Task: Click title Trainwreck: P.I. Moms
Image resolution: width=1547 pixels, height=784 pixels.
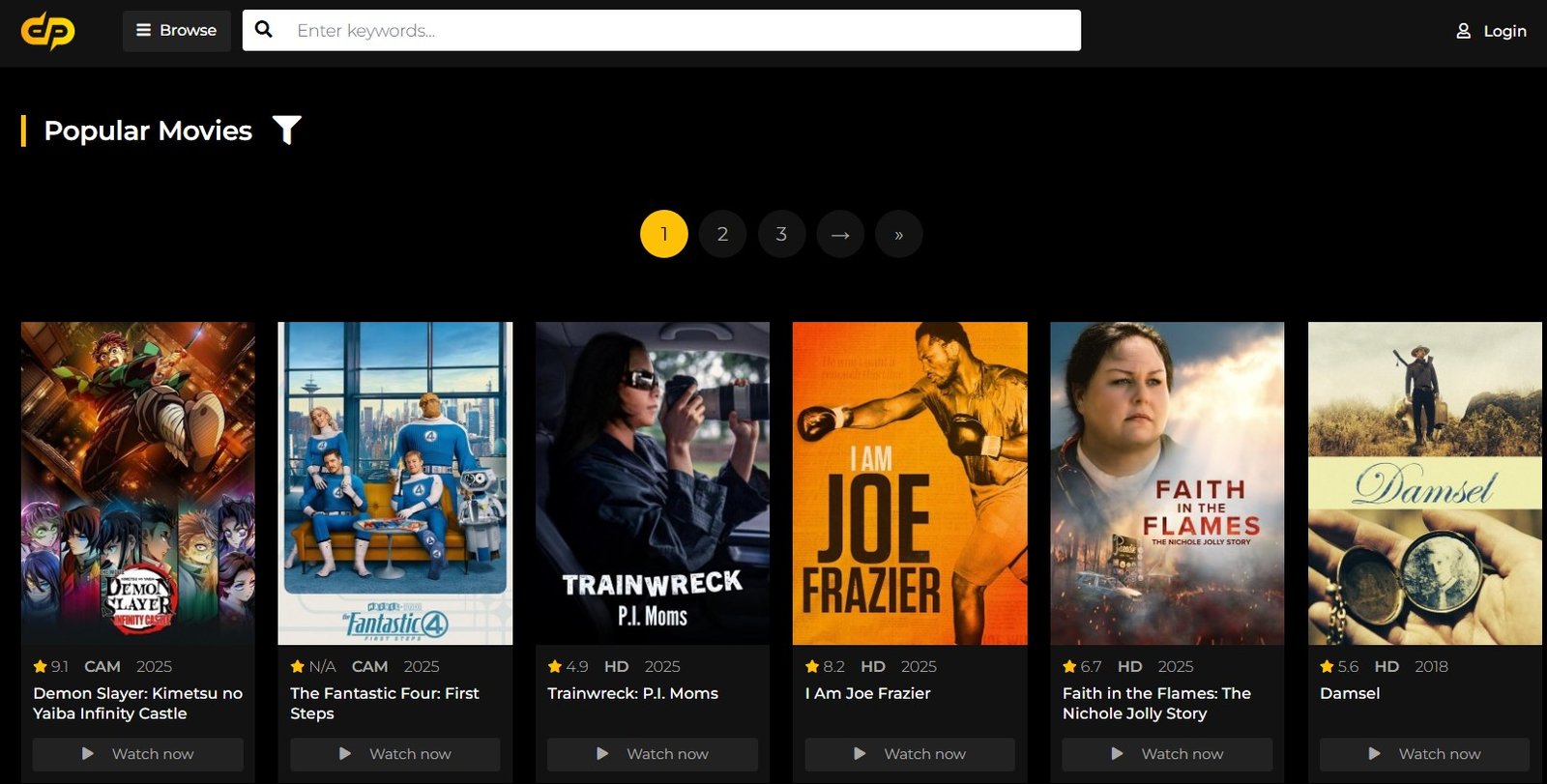Action: 632,693
